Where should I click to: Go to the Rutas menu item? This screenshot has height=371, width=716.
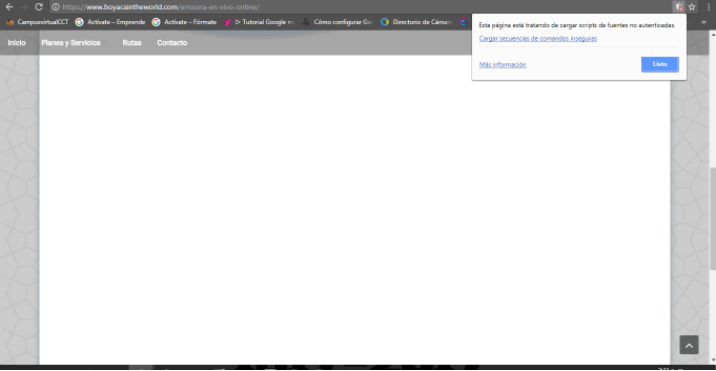coord(132,42)
